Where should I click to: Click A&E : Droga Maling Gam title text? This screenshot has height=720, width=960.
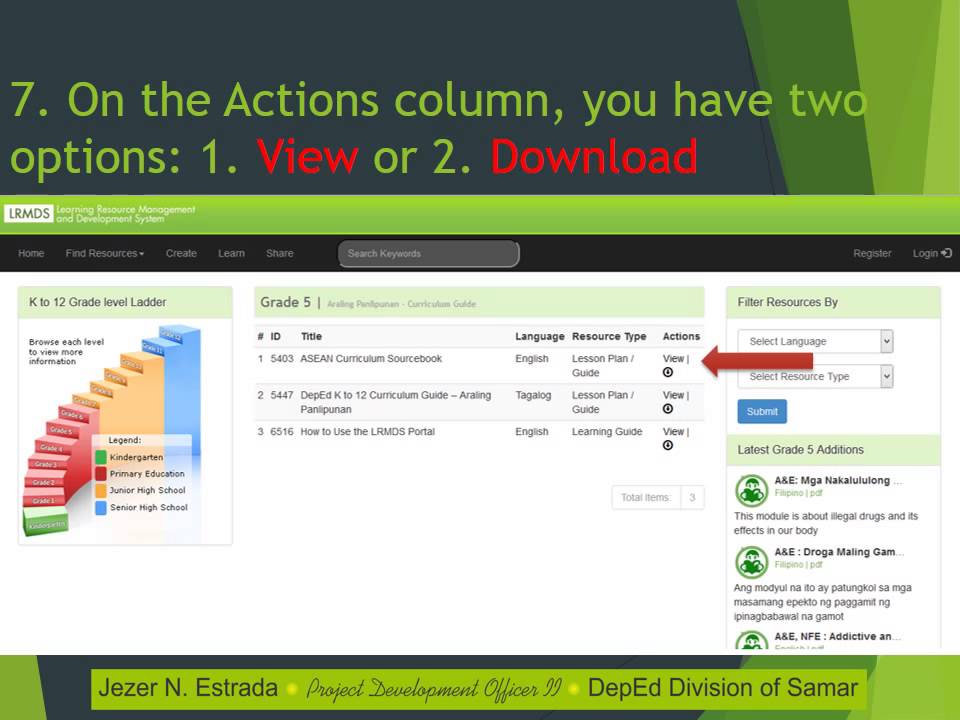(x=839, y=552)
